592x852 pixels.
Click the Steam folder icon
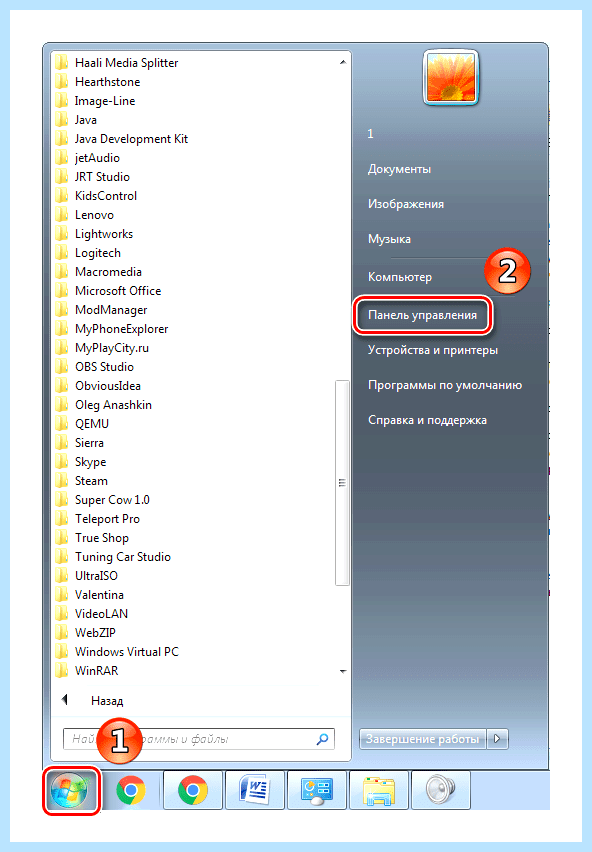61,481
